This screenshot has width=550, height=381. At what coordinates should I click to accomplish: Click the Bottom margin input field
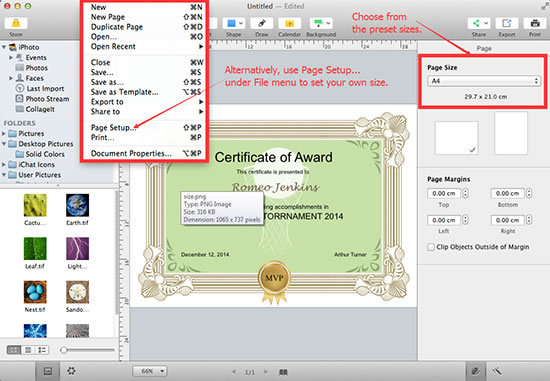[508, 193]
